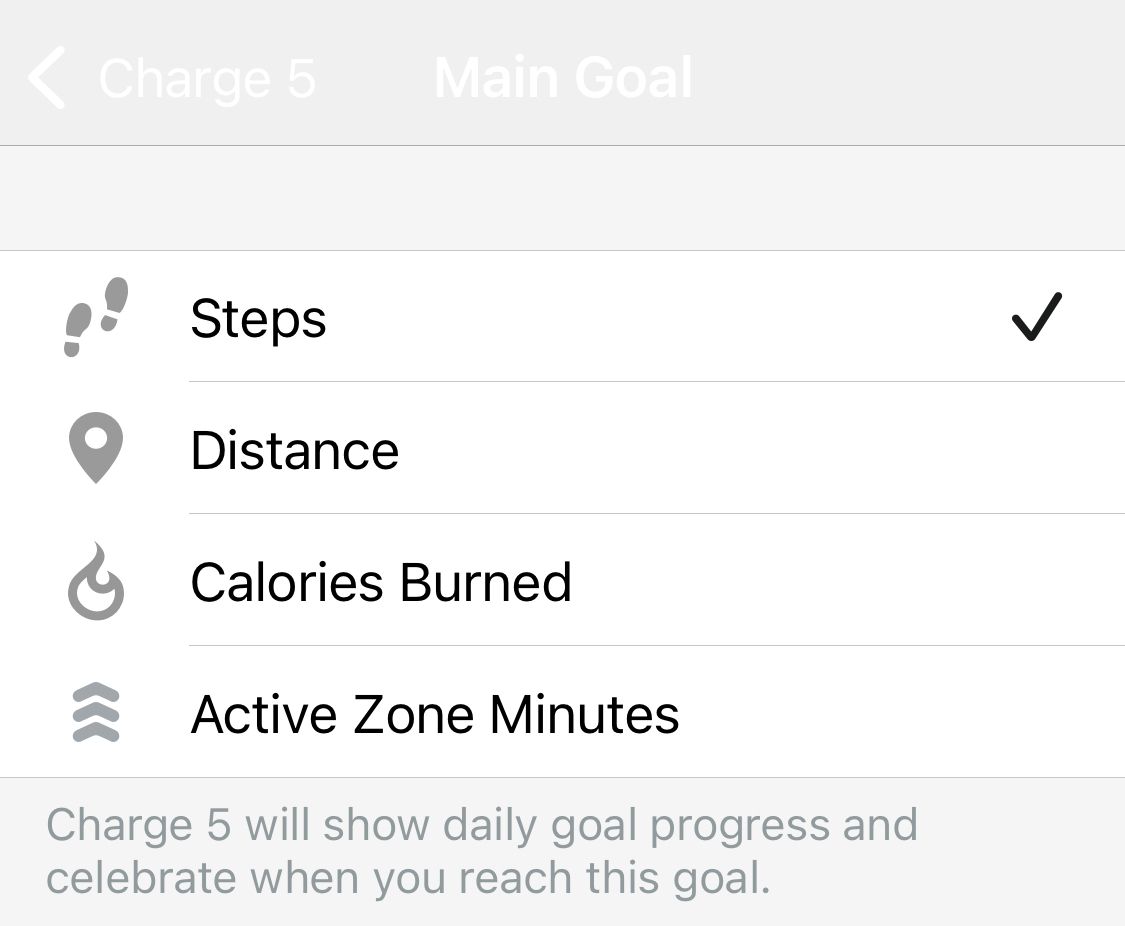This screenshot has height=926, width=1125.
Task: Click the flame icon for Calories Burned
Action: [96, 581]
